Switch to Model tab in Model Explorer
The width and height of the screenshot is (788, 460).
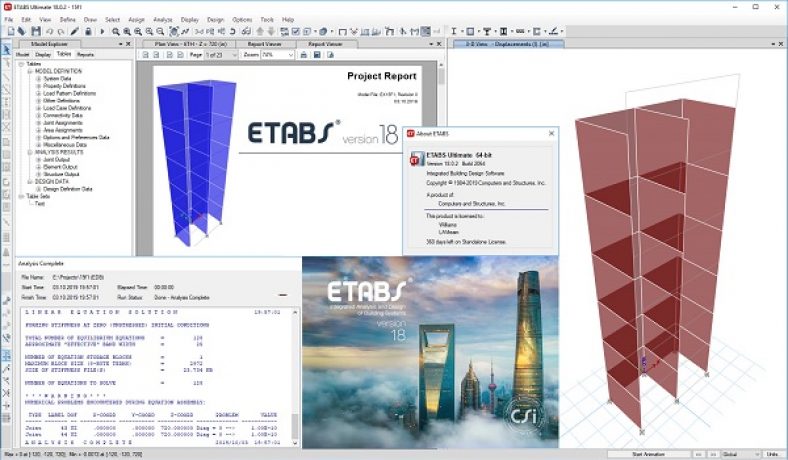click(23, 54)
